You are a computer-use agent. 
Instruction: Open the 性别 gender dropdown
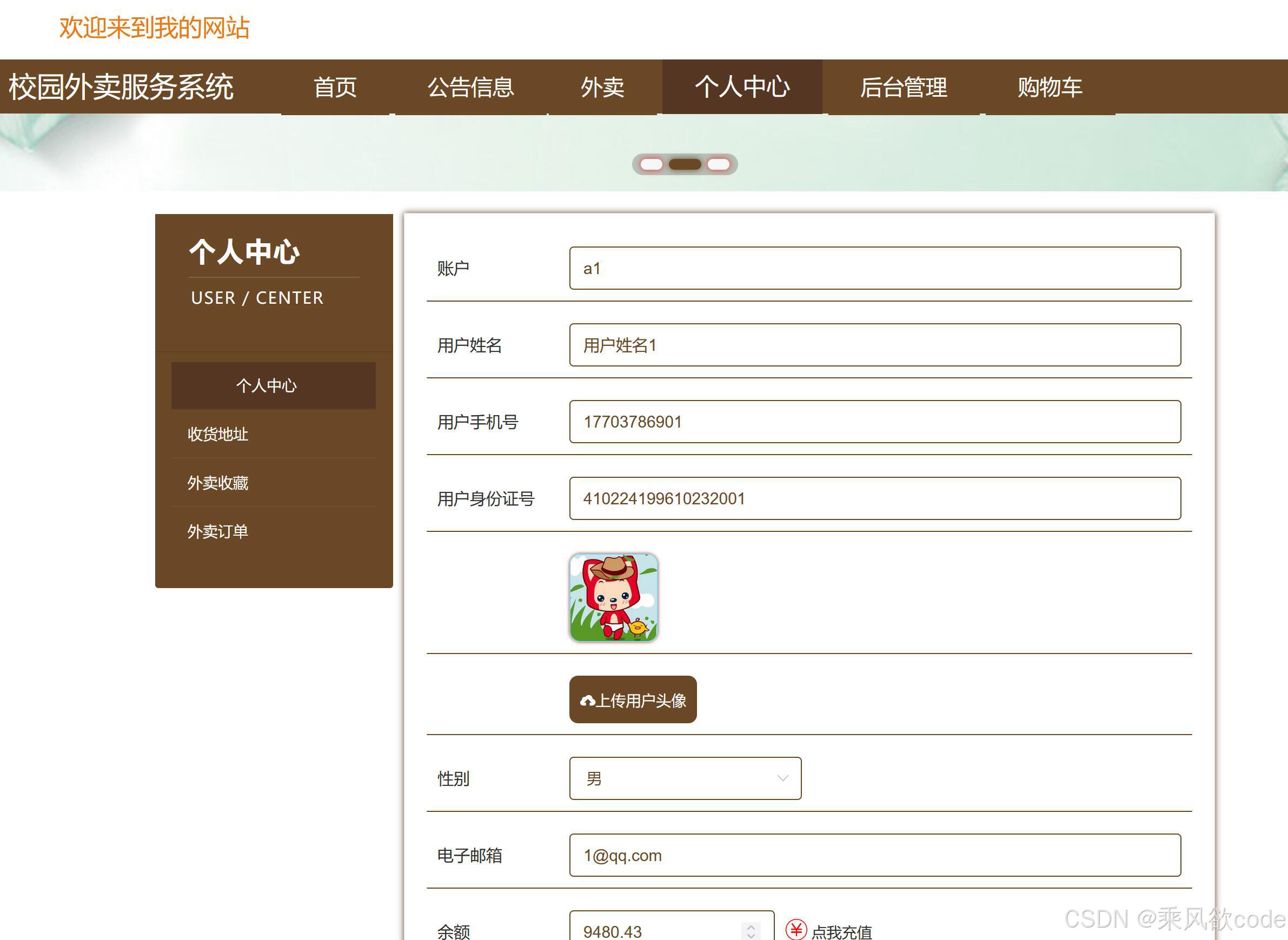(x=685, y=778)
